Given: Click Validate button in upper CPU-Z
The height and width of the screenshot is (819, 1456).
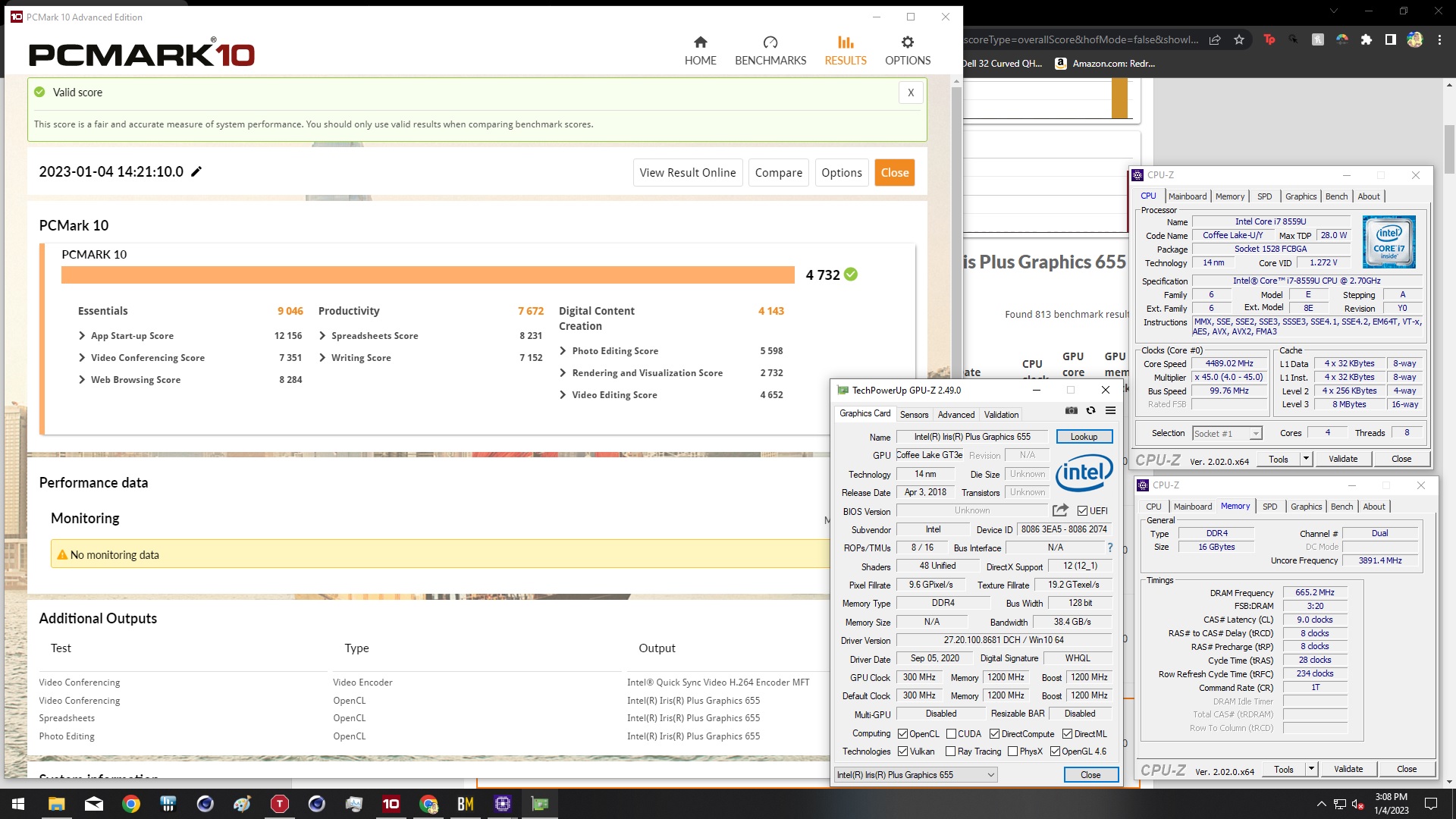Looking at the screenshot, I should [x=1343, y=459].
